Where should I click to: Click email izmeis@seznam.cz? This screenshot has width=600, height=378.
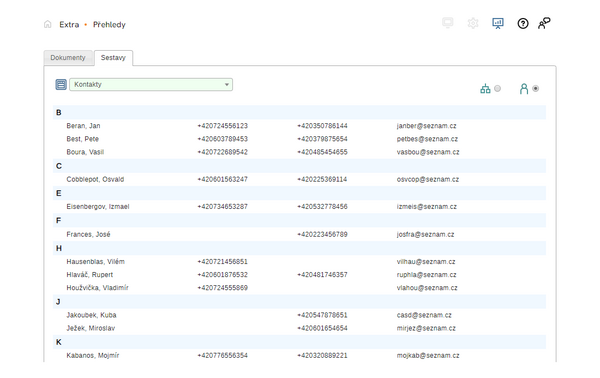tap(427, 207)
